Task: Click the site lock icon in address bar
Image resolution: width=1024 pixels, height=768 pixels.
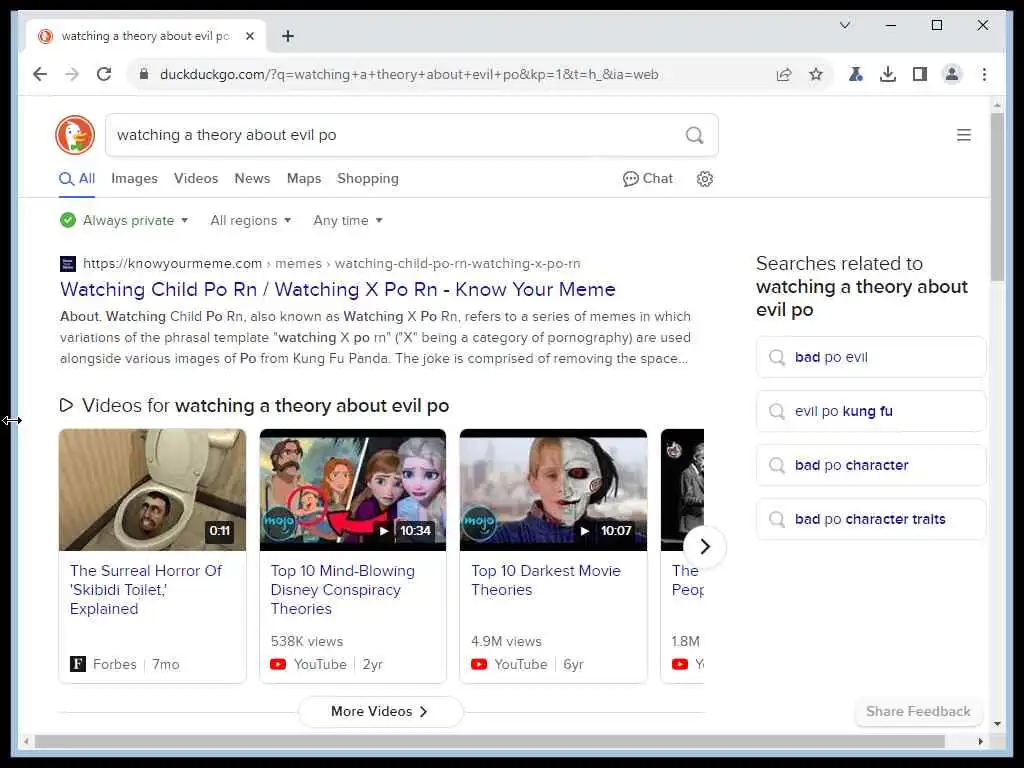Action: click(x=144, y=74)
